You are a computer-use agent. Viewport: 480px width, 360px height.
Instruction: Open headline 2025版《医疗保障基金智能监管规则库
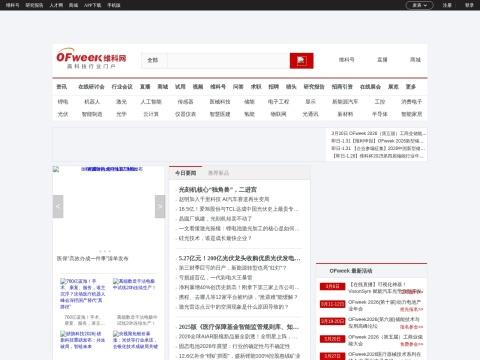239,327
